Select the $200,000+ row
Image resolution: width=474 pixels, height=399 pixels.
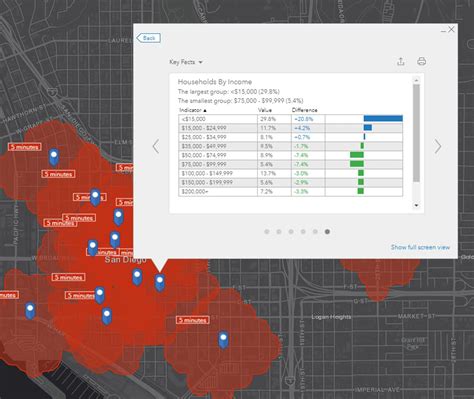290,192
